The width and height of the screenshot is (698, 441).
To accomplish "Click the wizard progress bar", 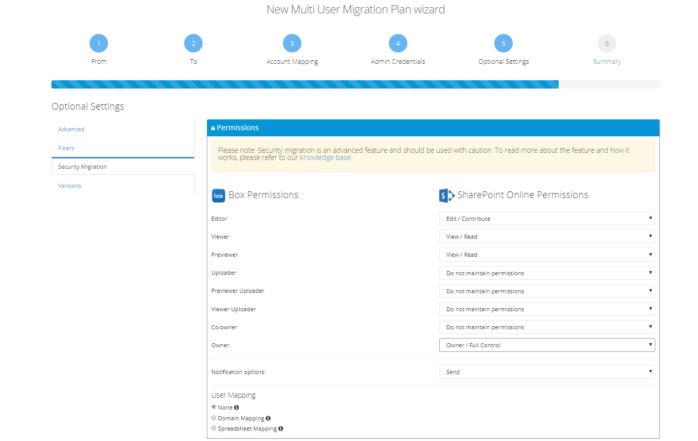I will click(355, 84).
